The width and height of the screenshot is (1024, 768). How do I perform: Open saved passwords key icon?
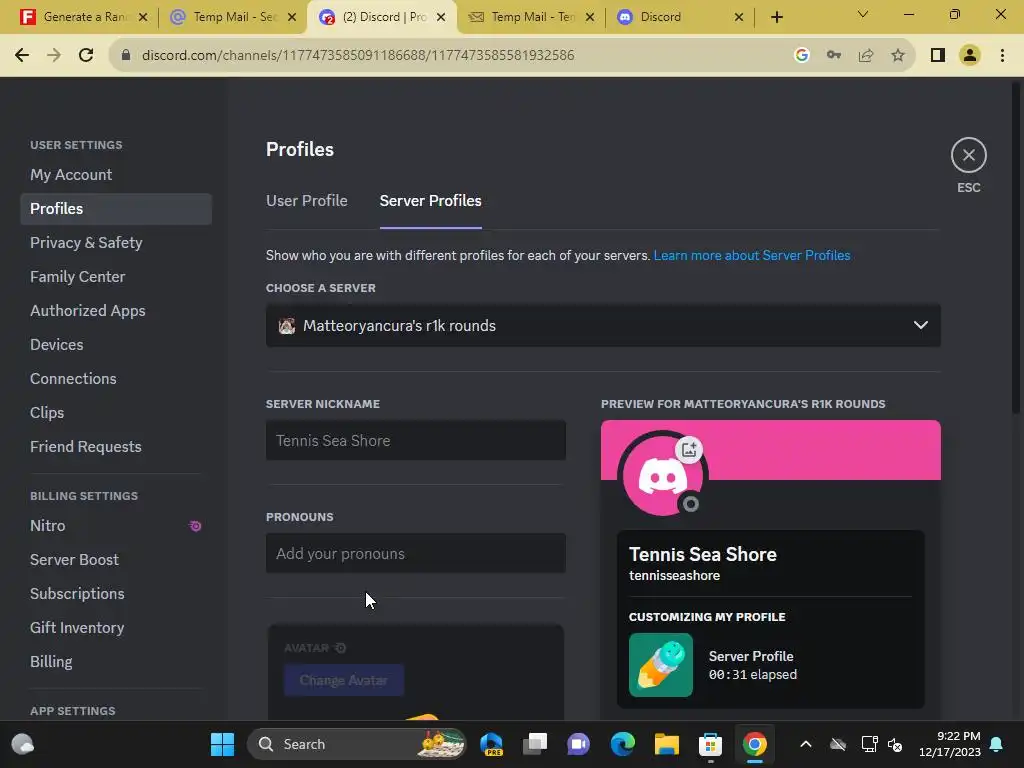coord(834,56)
